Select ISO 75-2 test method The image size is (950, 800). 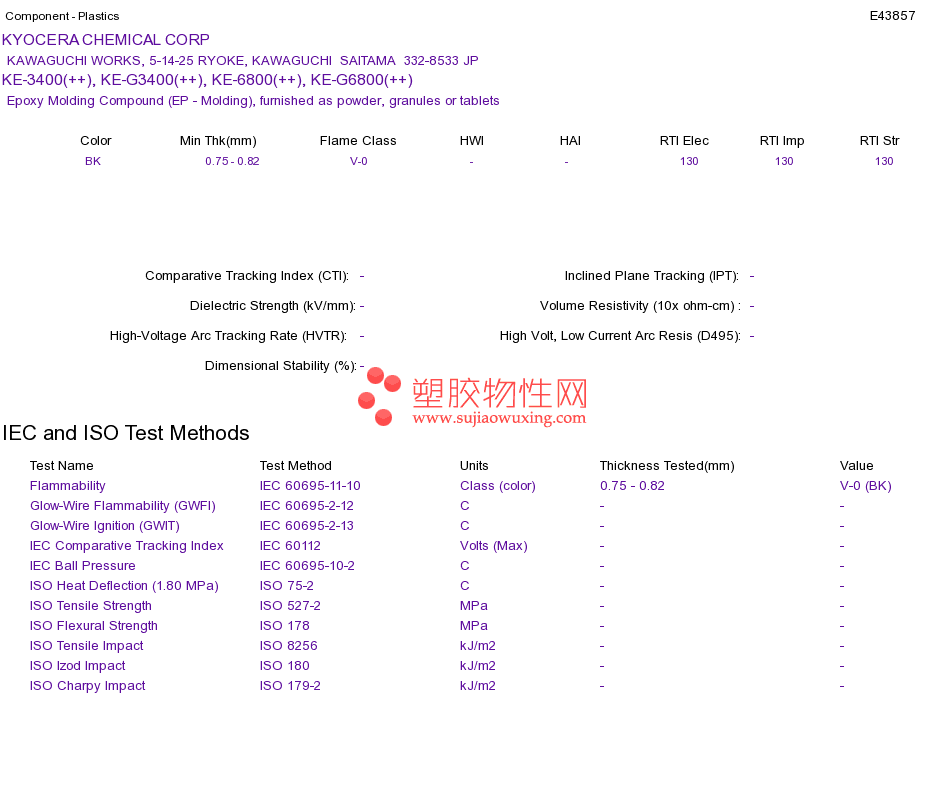[x=287, y=585]
